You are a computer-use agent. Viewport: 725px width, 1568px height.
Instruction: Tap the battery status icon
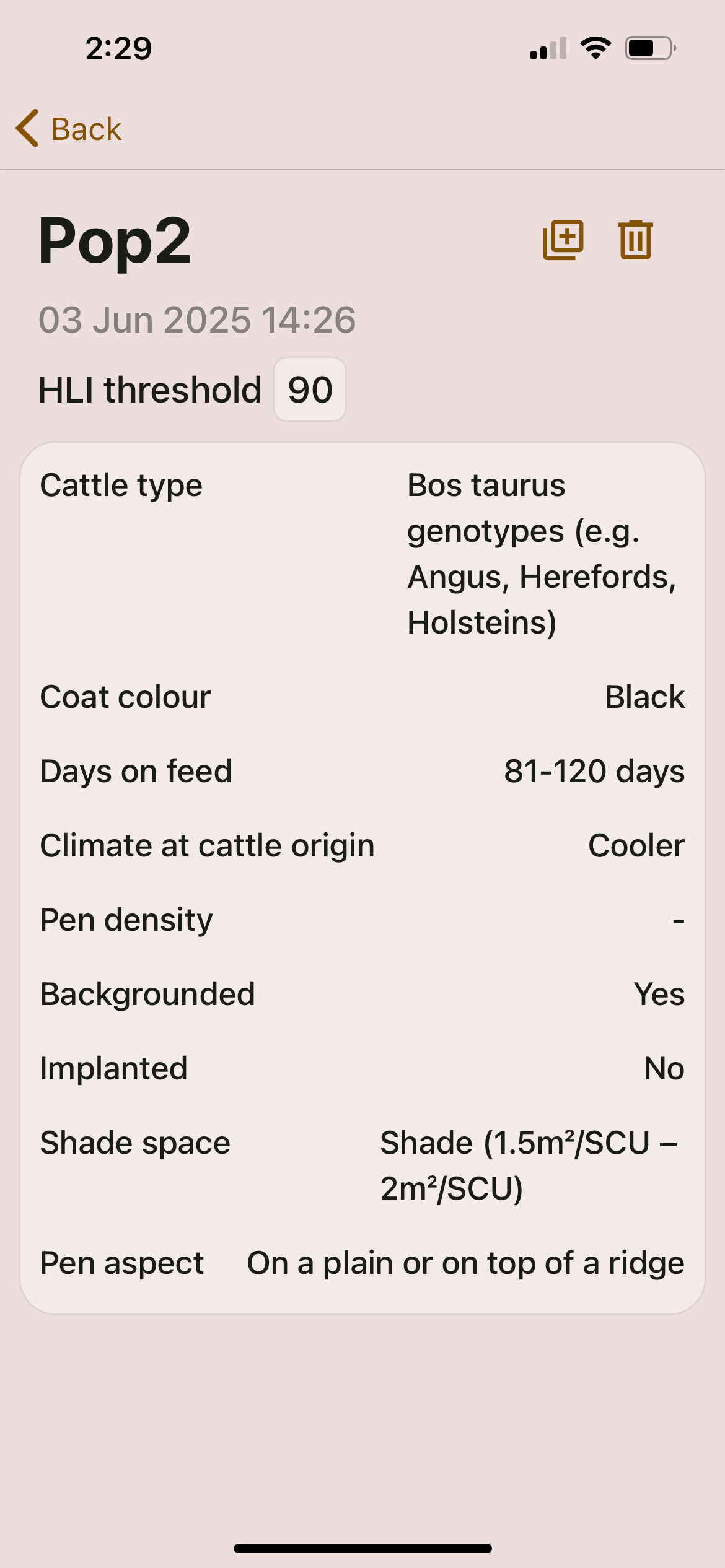(x=650, y=48)
